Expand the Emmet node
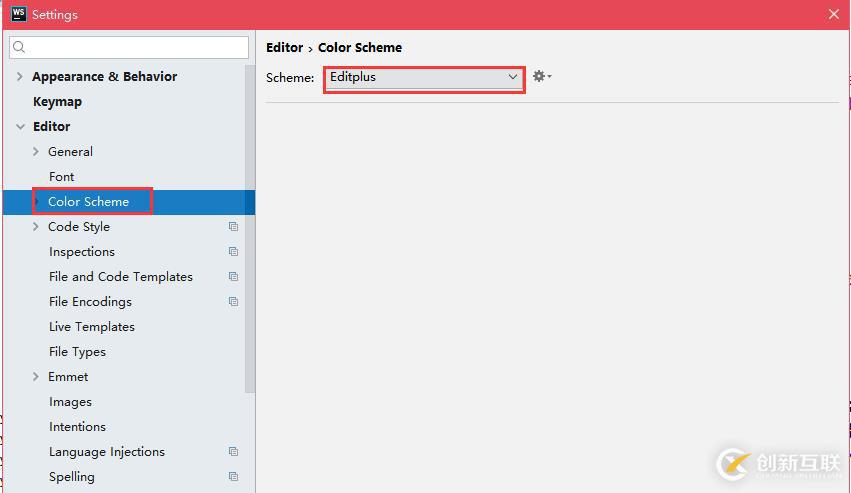This screenshot has height=493, width=851. coord(36,376)
